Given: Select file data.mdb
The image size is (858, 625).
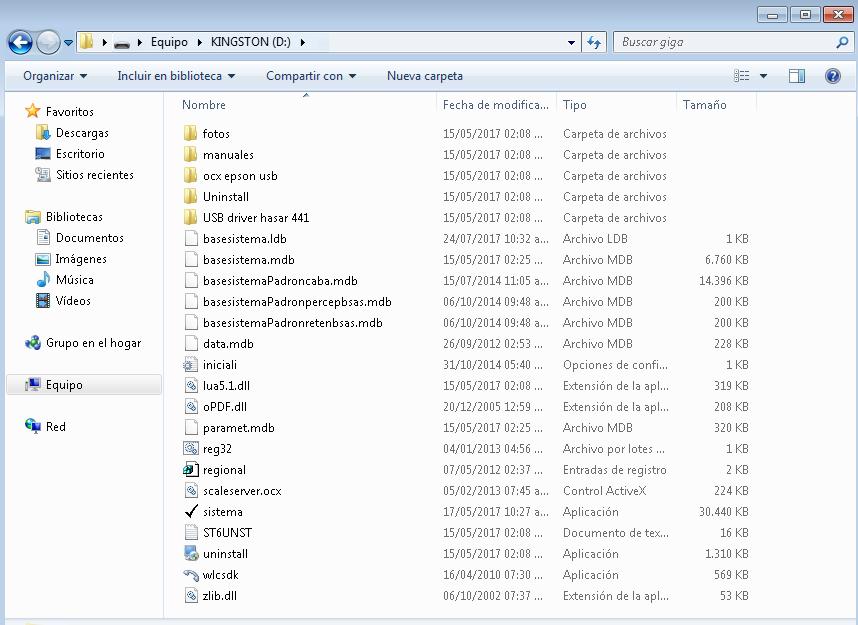Looking at the screenshot, I should click(x=228, y=344).
